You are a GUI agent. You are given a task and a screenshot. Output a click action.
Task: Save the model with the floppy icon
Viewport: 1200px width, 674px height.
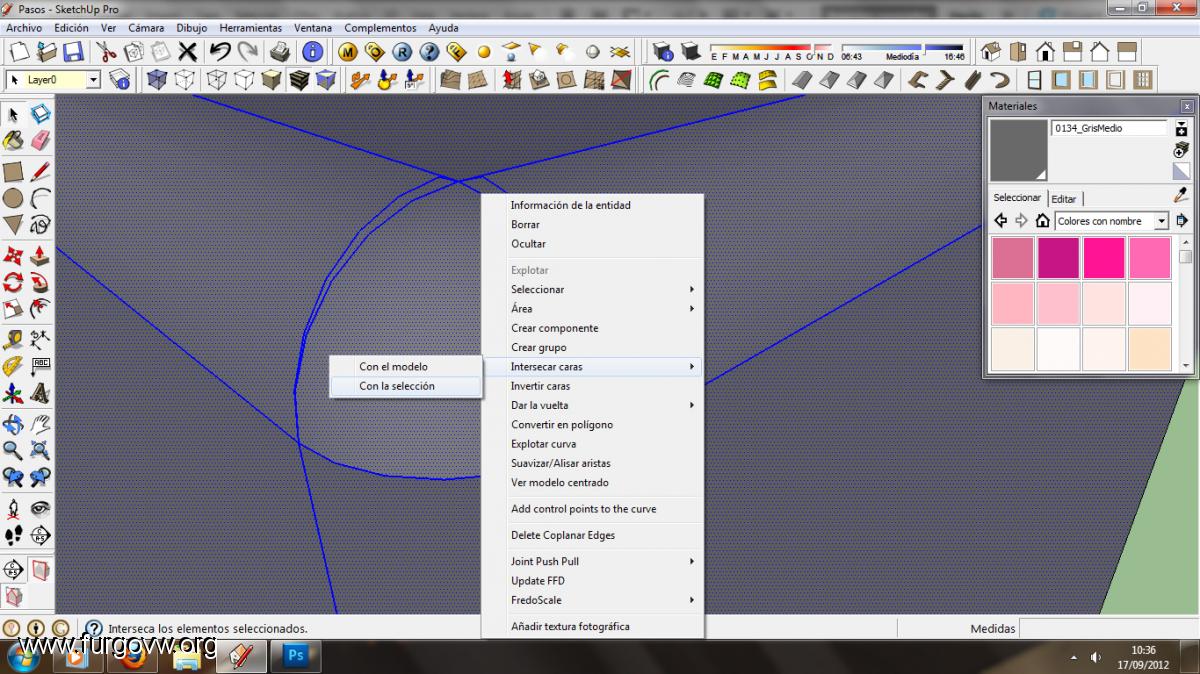[74, 52]
